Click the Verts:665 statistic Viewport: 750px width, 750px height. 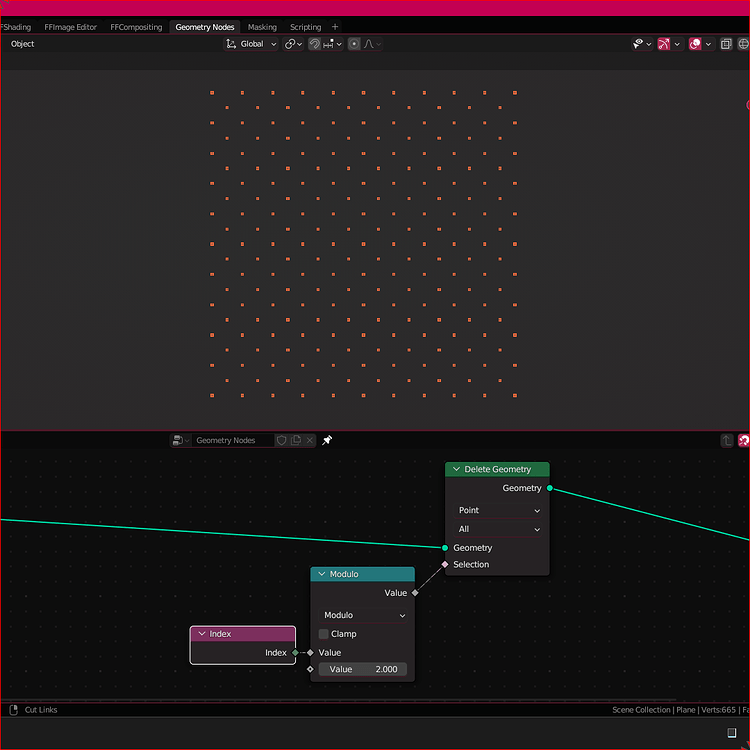coord(718,710)
